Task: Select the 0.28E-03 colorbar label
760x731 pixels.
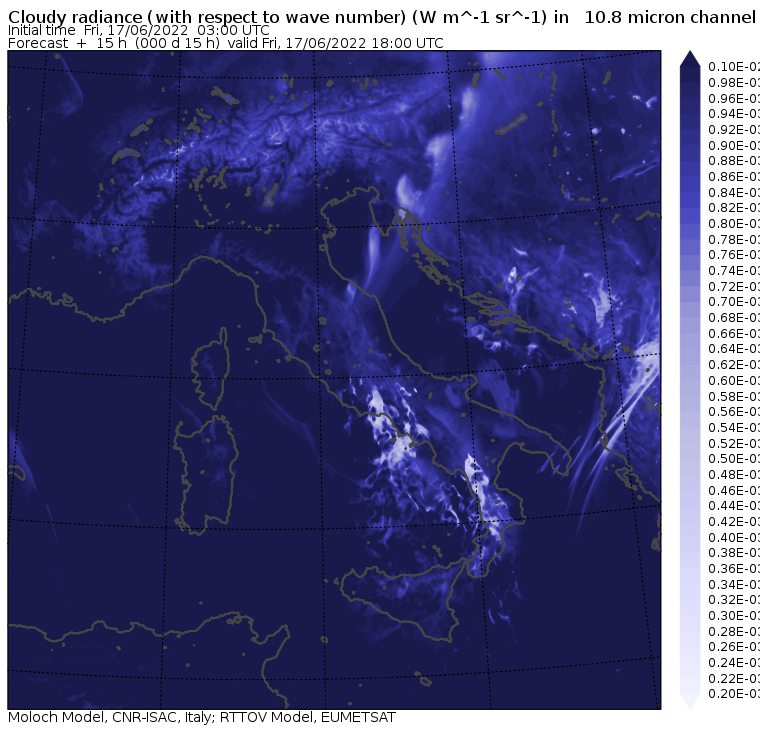Action: tap(734, 631)
